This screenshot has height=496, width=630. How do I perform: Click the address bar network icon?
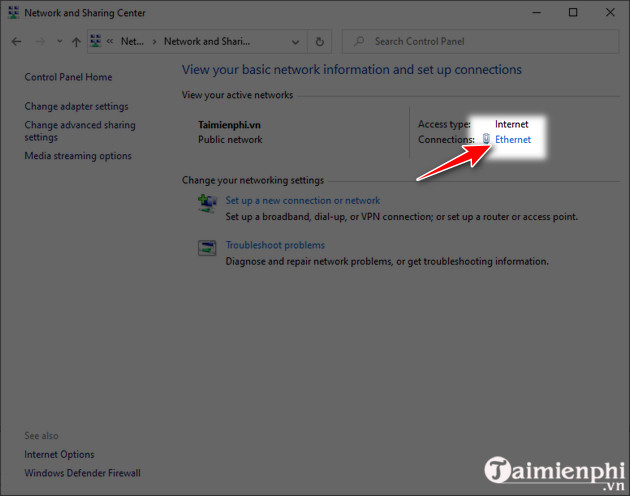96,41
